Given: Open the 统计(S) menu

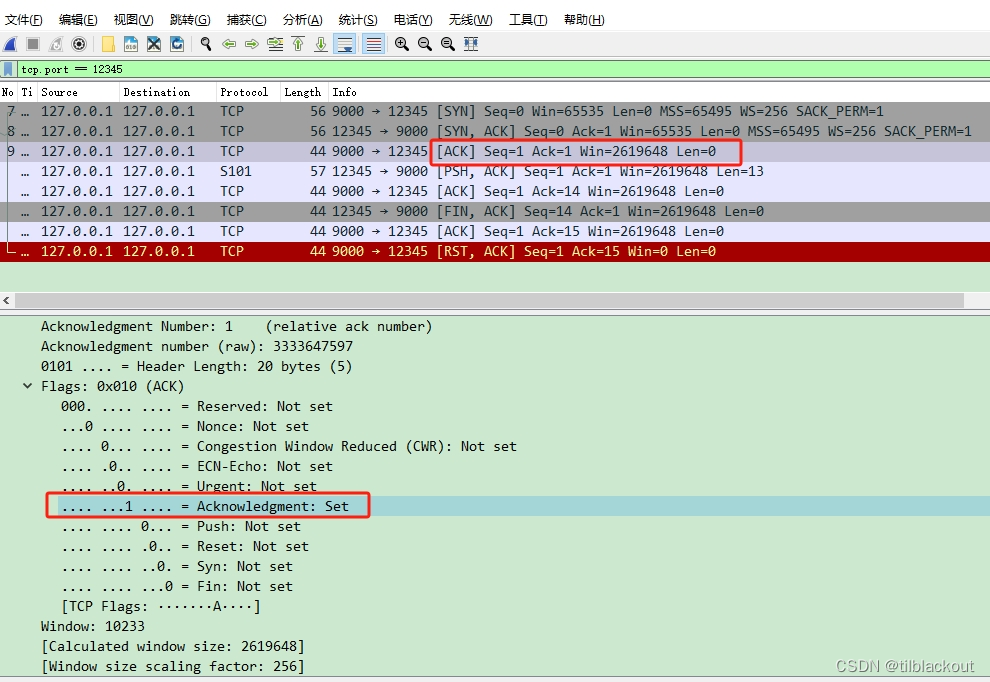Looking at the screenshot, I should tap(358, 20).
